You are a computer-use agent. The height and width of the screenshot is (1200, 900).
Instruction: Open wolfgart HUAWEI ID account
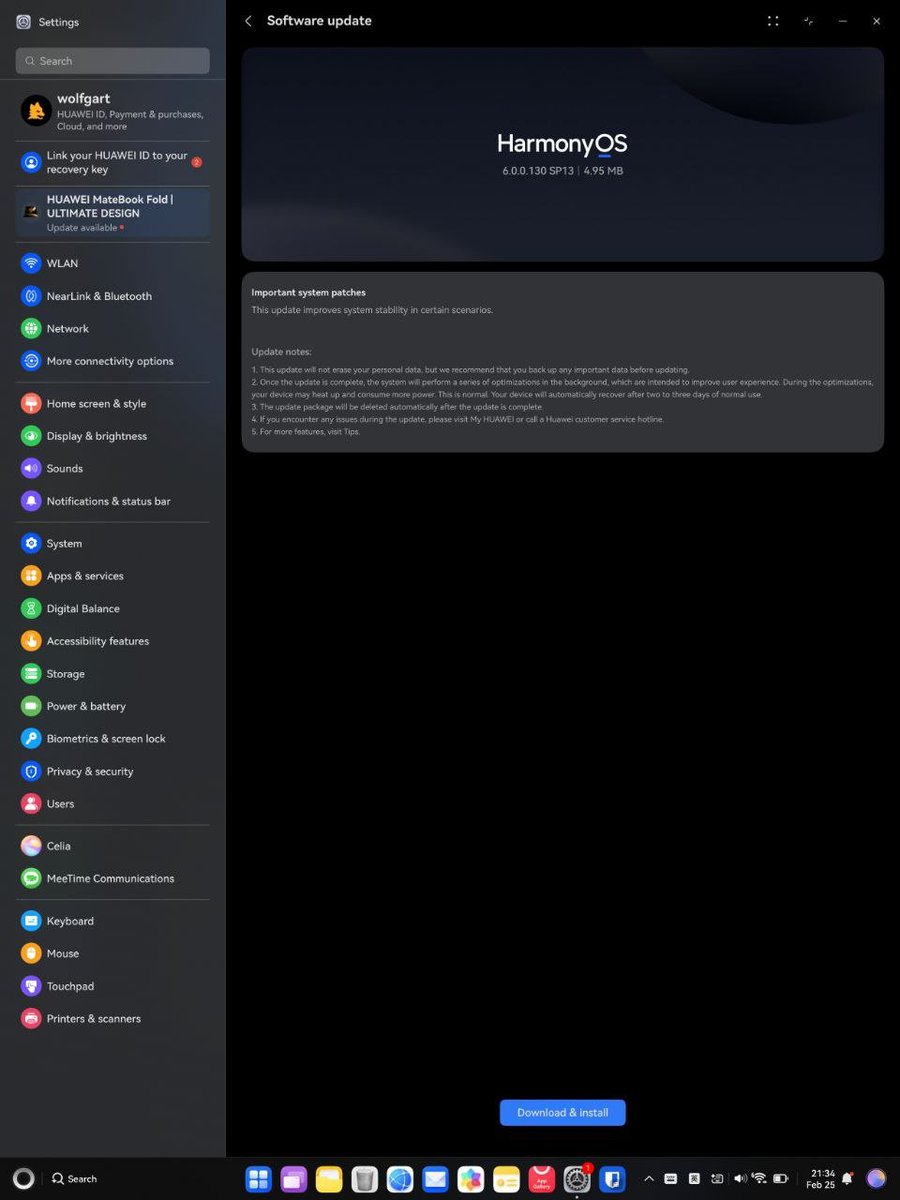point(112,112)
